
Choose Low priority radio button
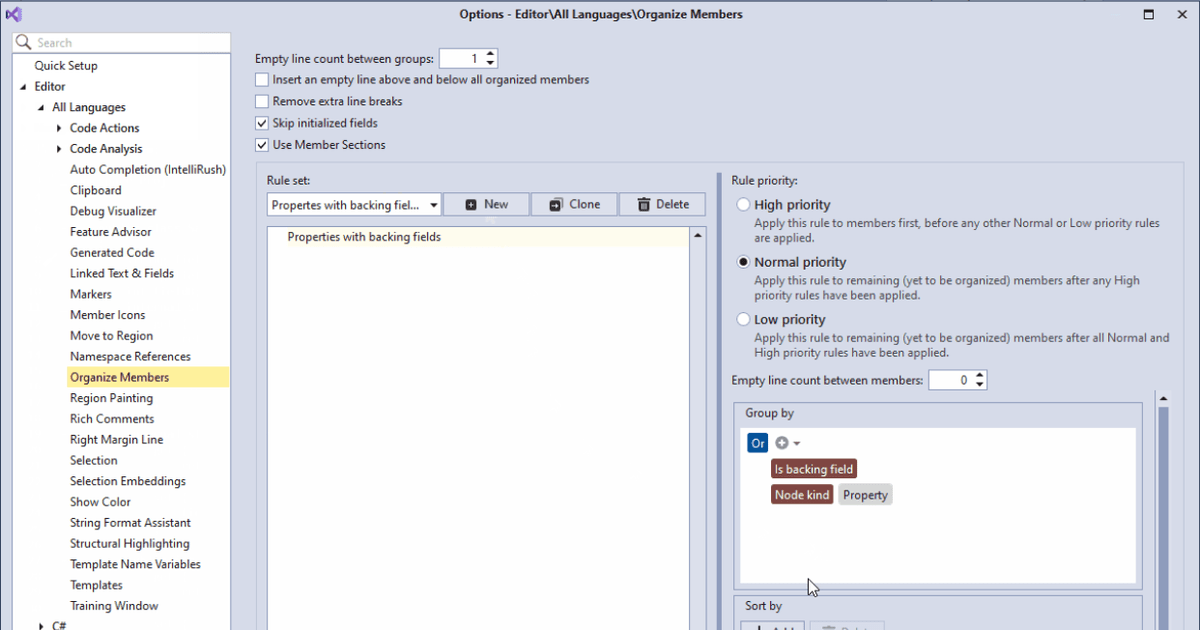pyautogui.click(x=743, y=320)
